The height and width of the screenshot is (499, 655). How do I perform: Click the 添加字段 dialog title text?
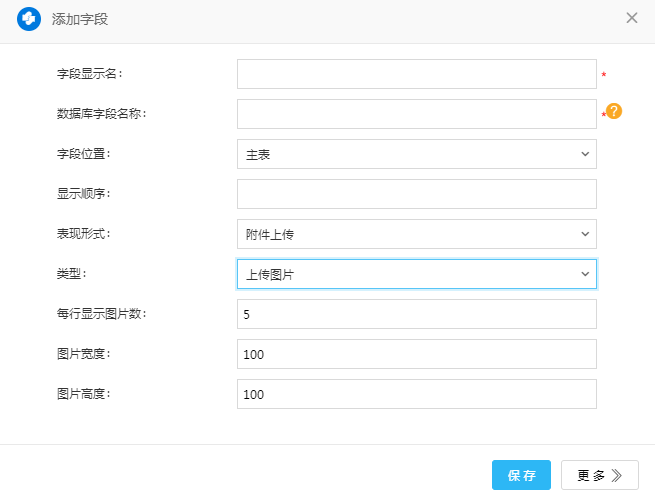click(x=79, y=19)
